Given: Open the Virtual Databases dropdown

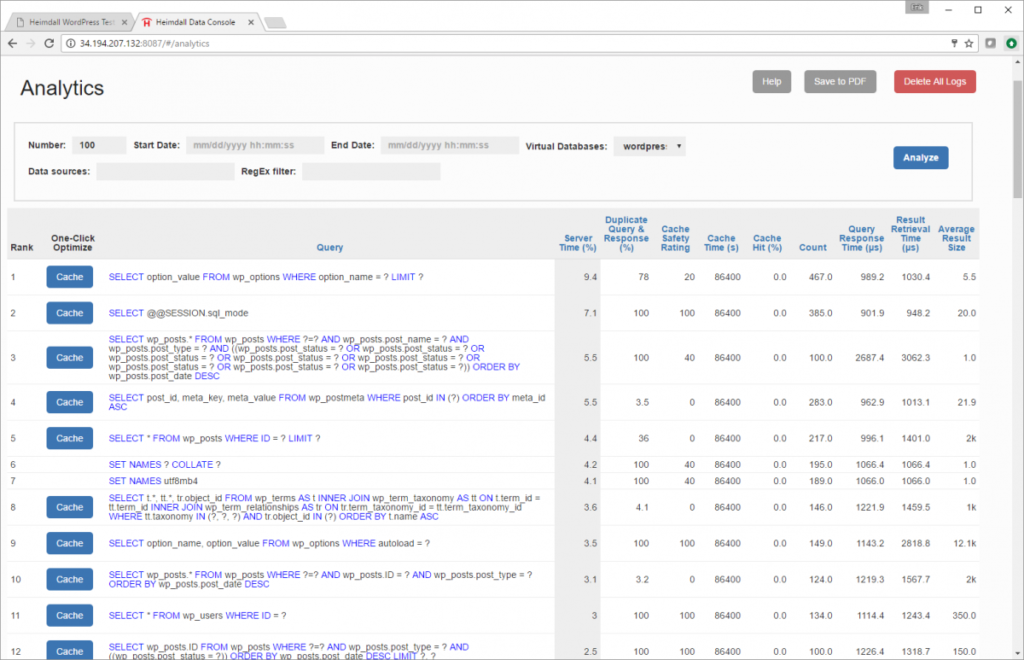Looking at the screenshot, I should 649,146.
